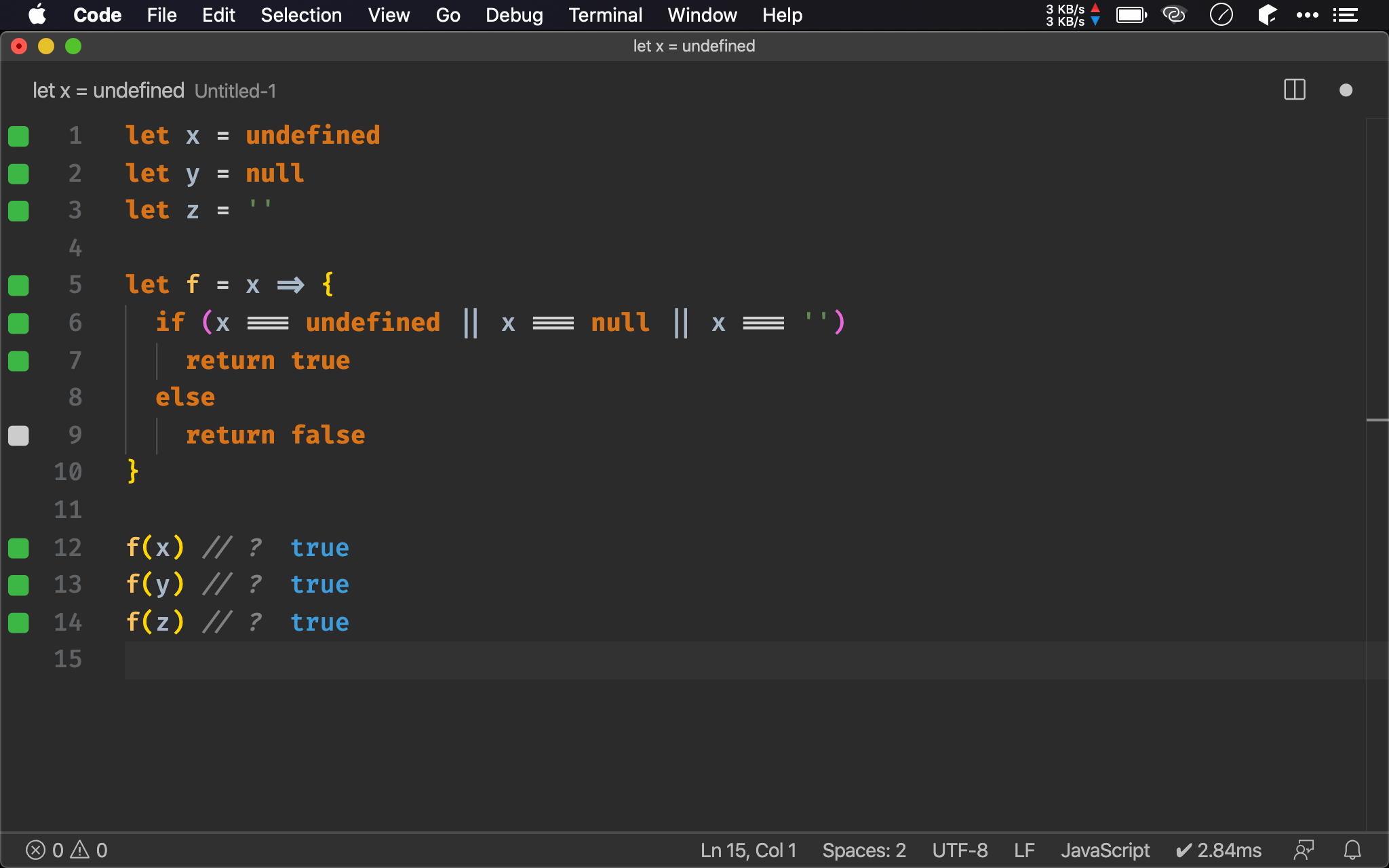Click the green coverage marker on line 7

coord(18,361)
